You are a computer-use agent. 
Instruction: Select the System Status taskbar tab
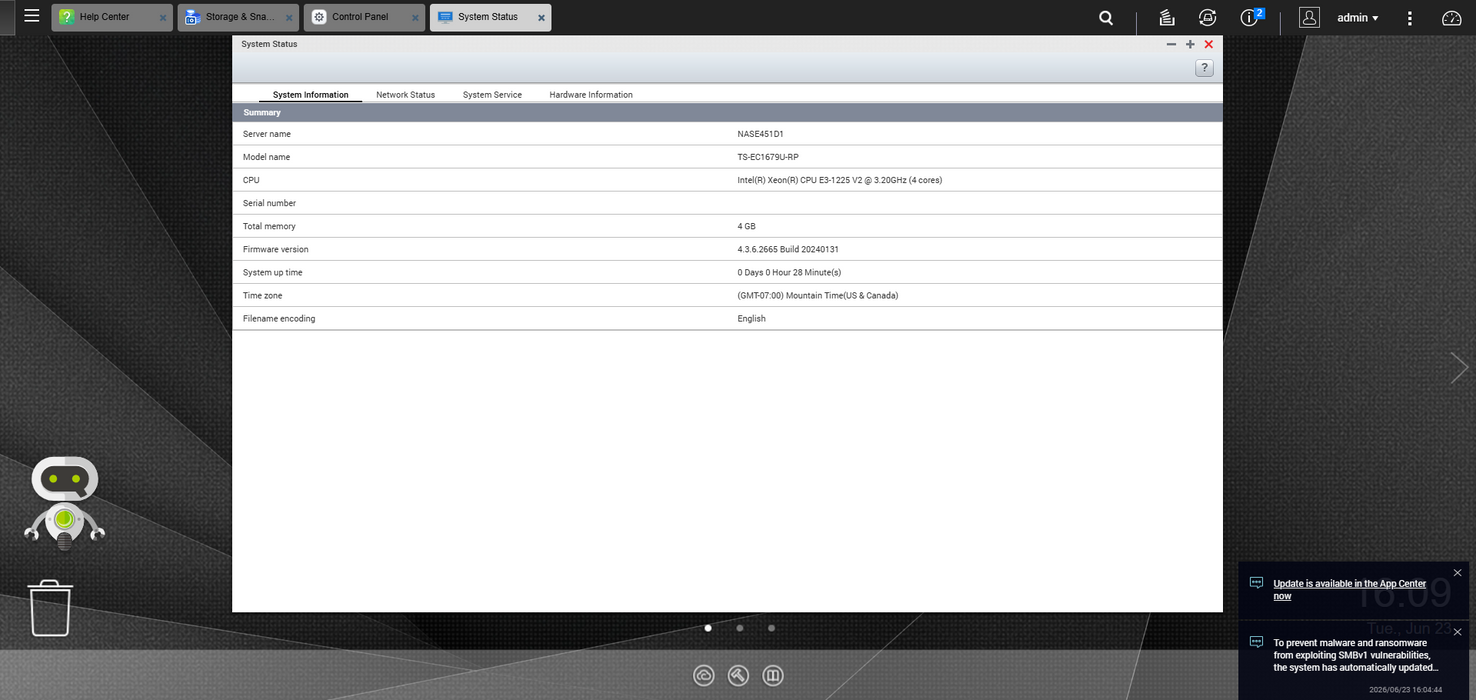489,17
